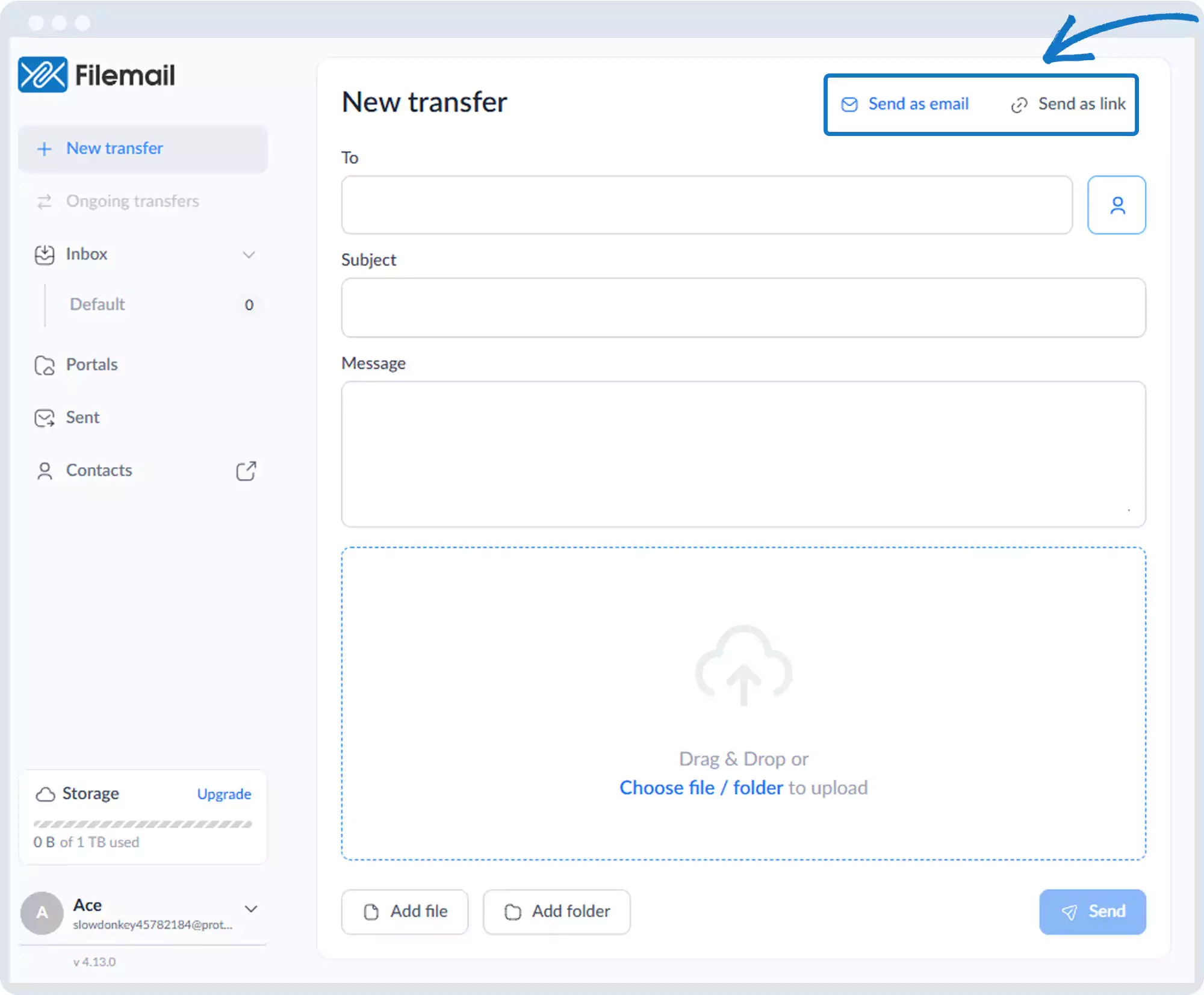The image size is (1204, 995).
Task: Click the Ace avatar circle
Action: [x=42, y=913]
